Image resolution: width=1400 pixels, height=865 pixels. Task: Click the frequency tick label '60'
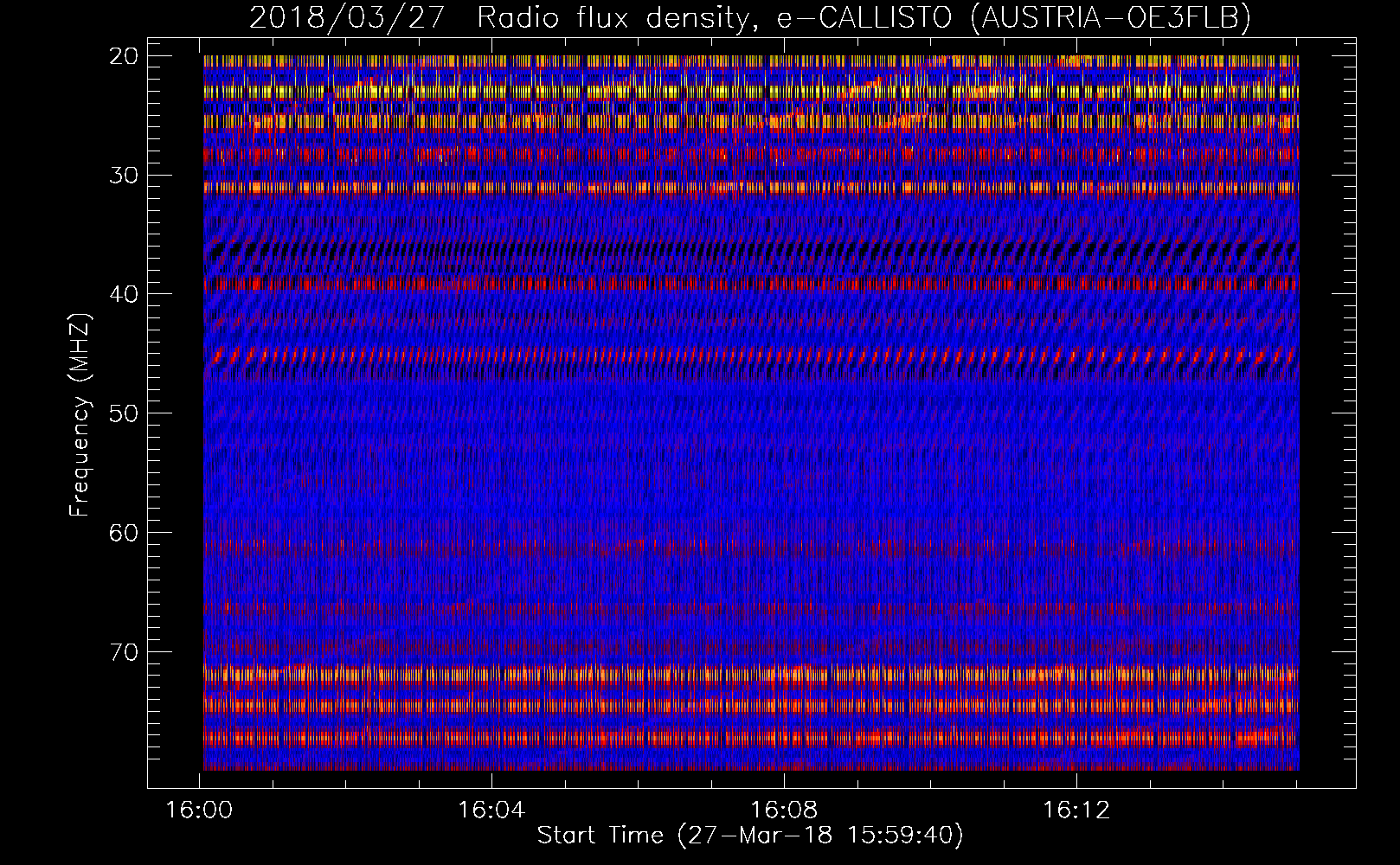tap(124, 533)
